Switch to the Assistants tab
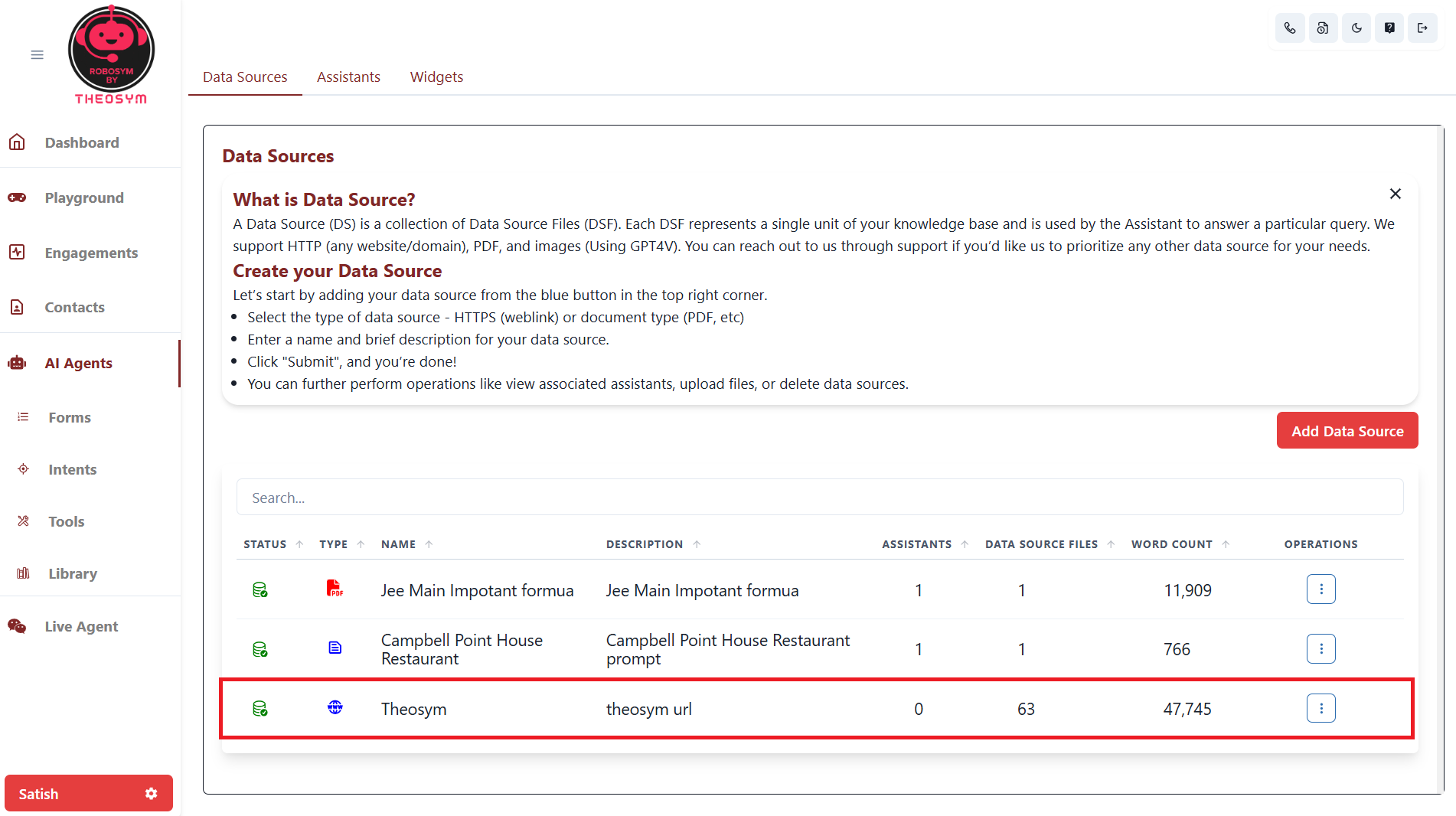 [348, 77]
